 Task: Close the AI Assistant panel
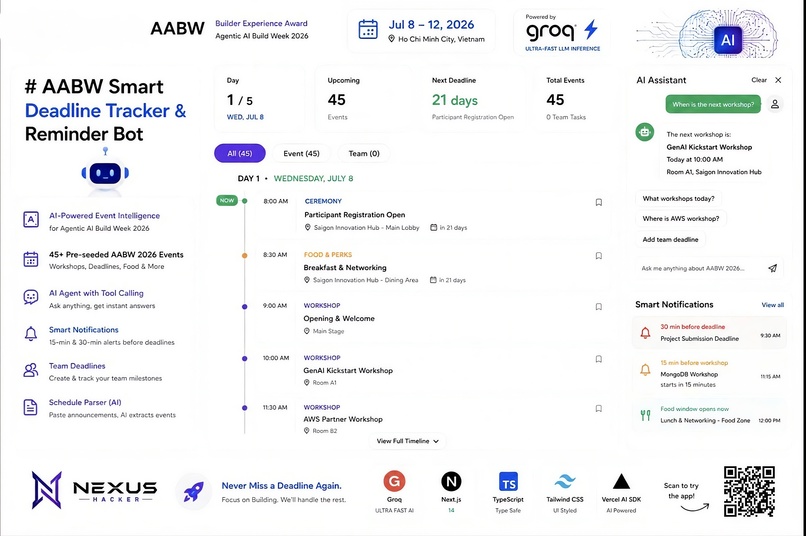778,80
